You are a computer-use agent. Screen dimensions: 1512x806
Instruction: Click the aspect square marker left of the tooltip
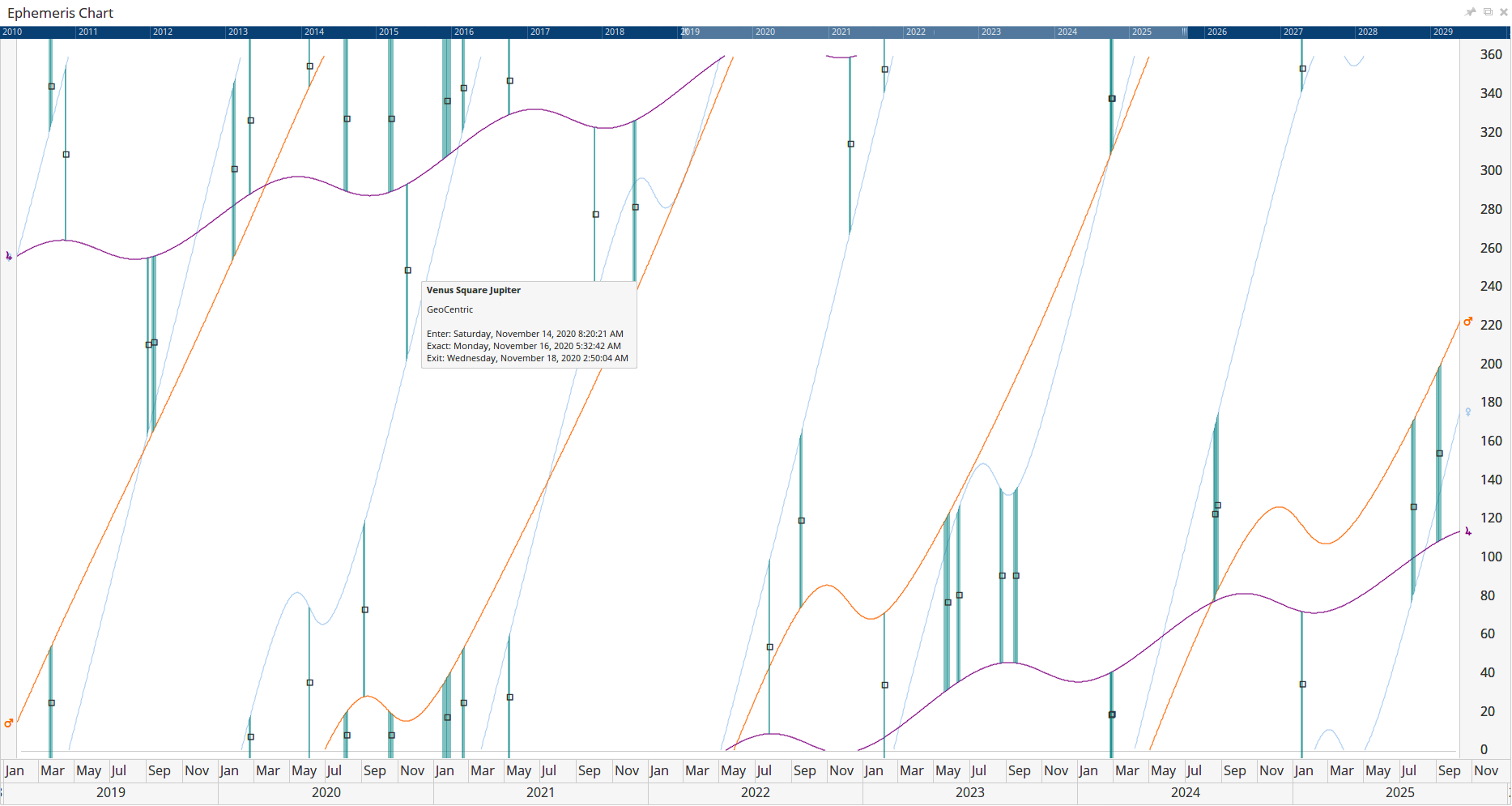coord(408,271)
